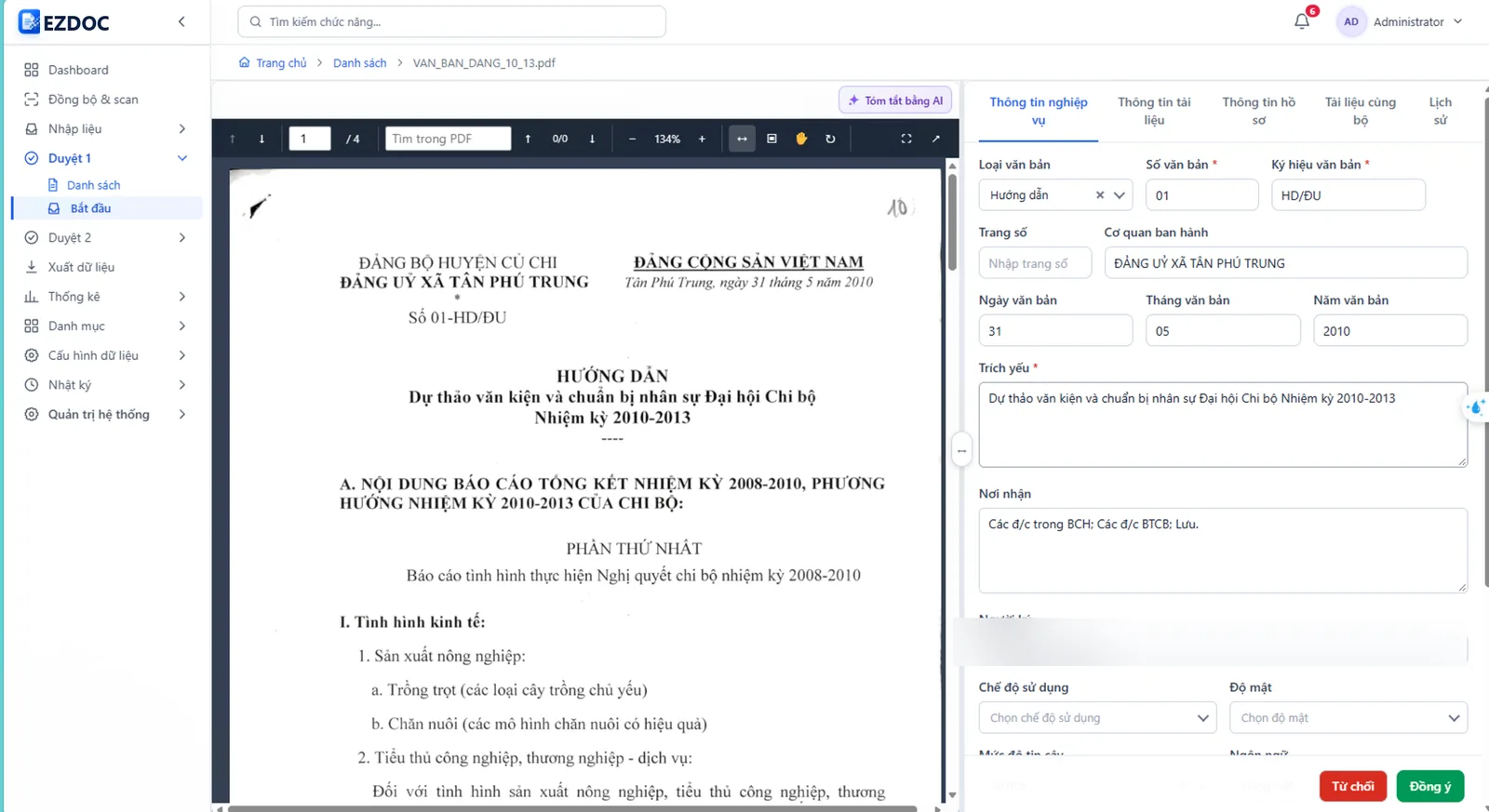Open the Lịch sử tab

(1441, 111)
